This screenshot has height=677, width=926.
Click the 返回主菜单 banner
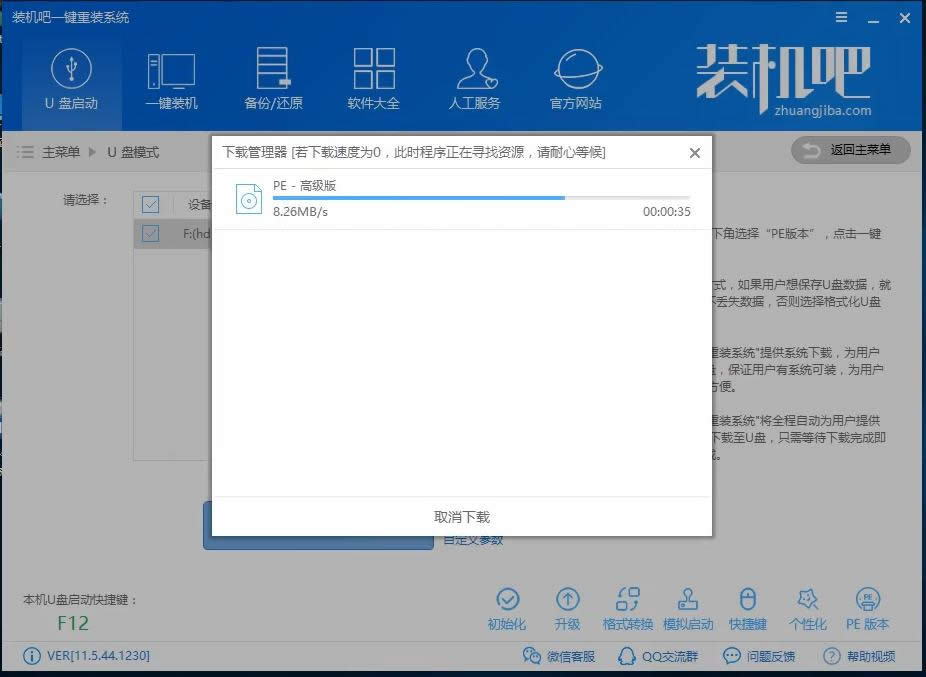(849, 148)
